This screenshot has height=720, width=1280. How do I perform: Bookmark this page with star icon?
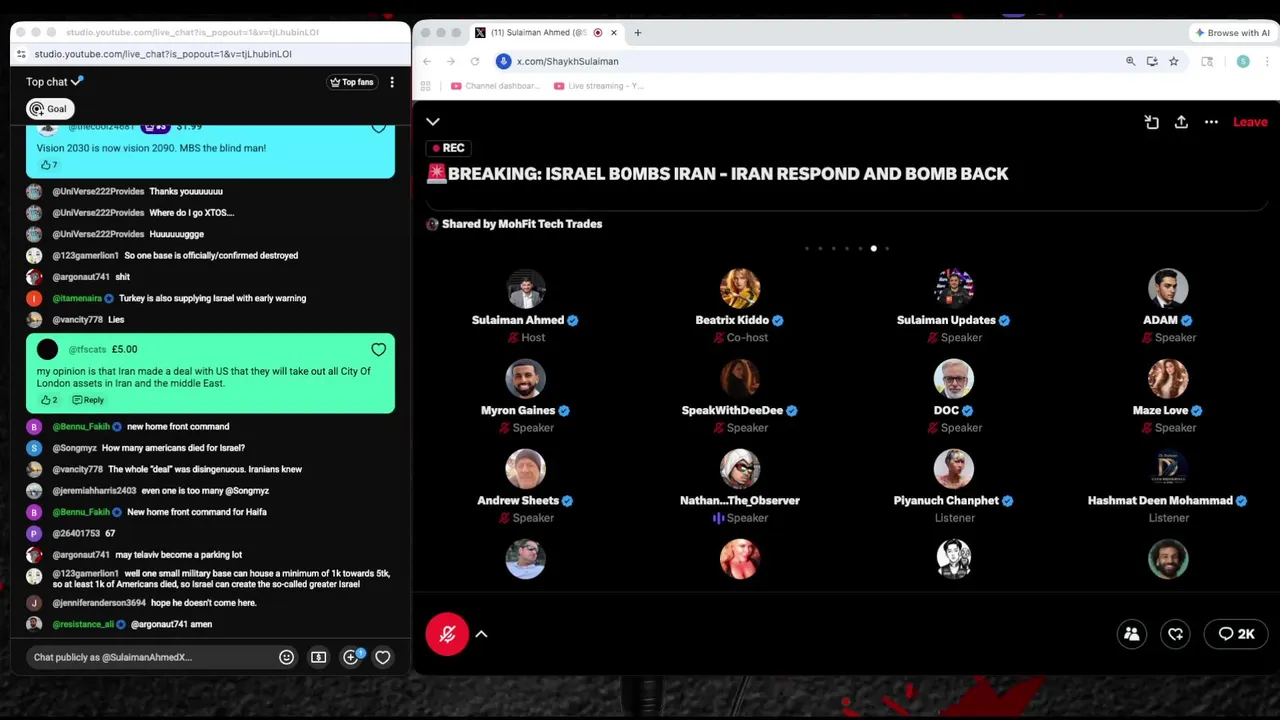(1174, 61)
